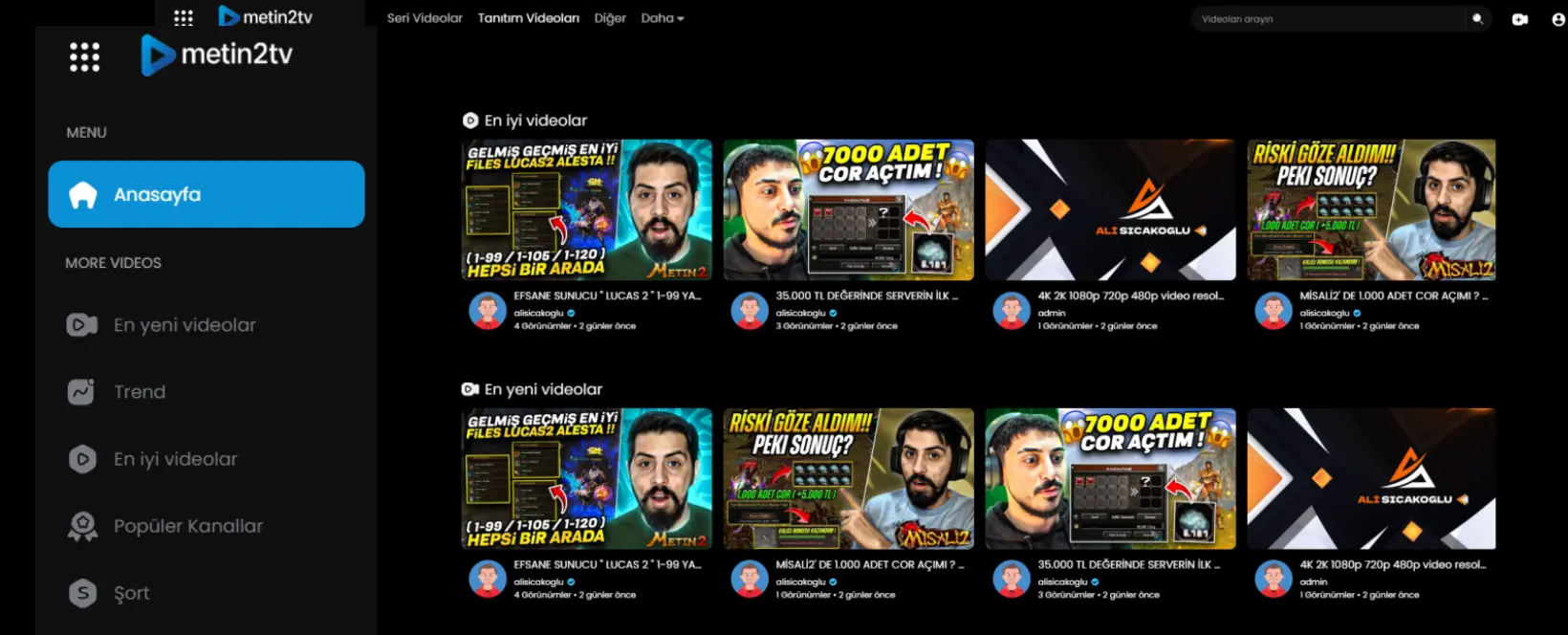Click the avatar beside MİSALİ2' DE under En yeni videolar

[750, 580]
